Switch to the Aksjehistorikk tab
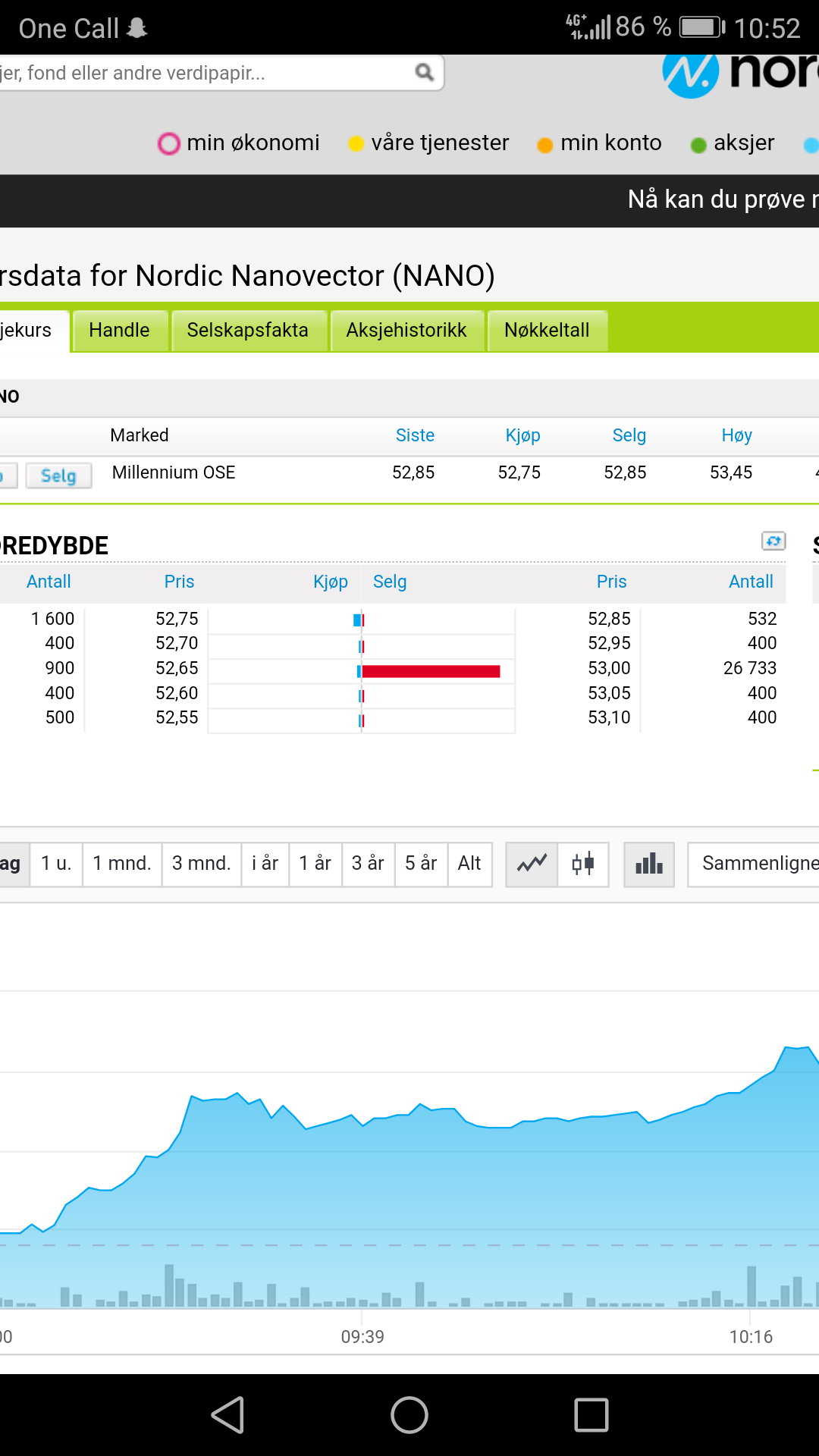 pyautogui.click(x=407, y=330)
